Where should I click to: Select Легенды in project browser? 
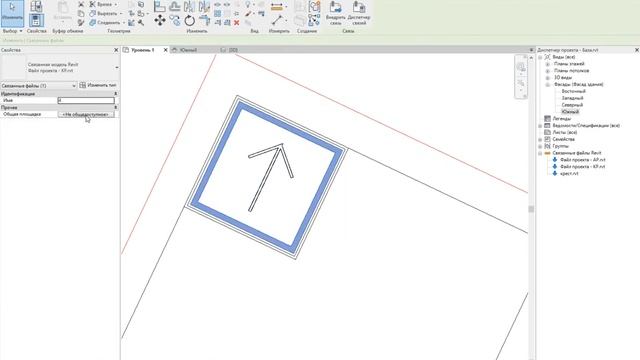click(562, 119)
